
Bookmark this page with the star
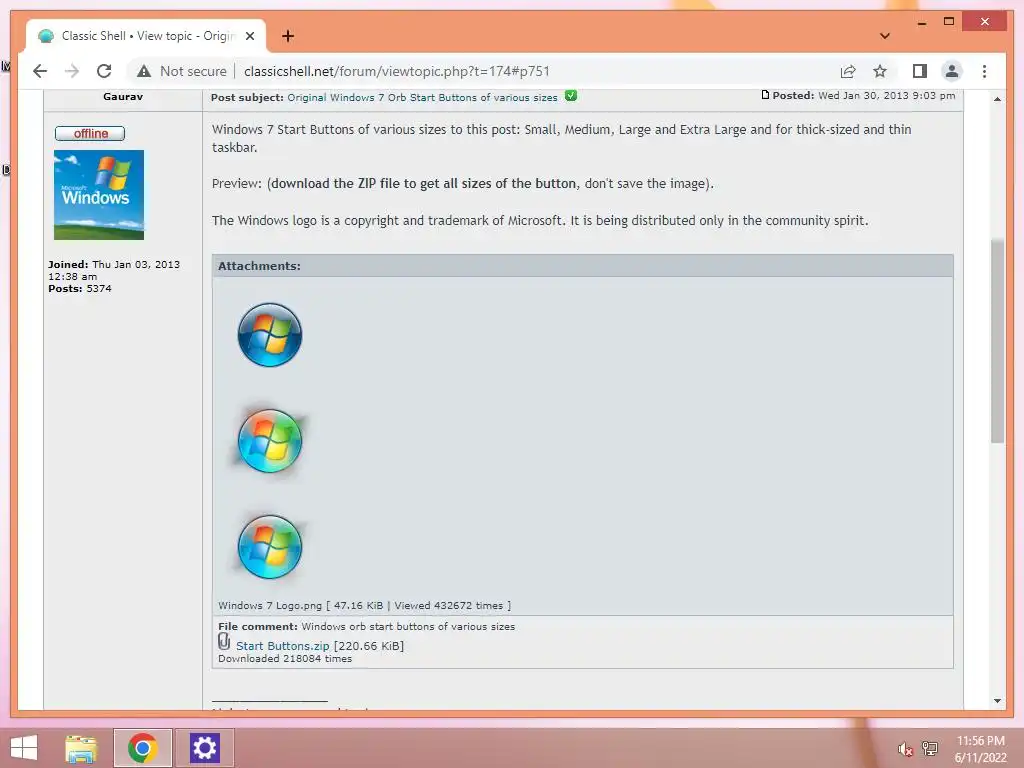coord(880,71)
